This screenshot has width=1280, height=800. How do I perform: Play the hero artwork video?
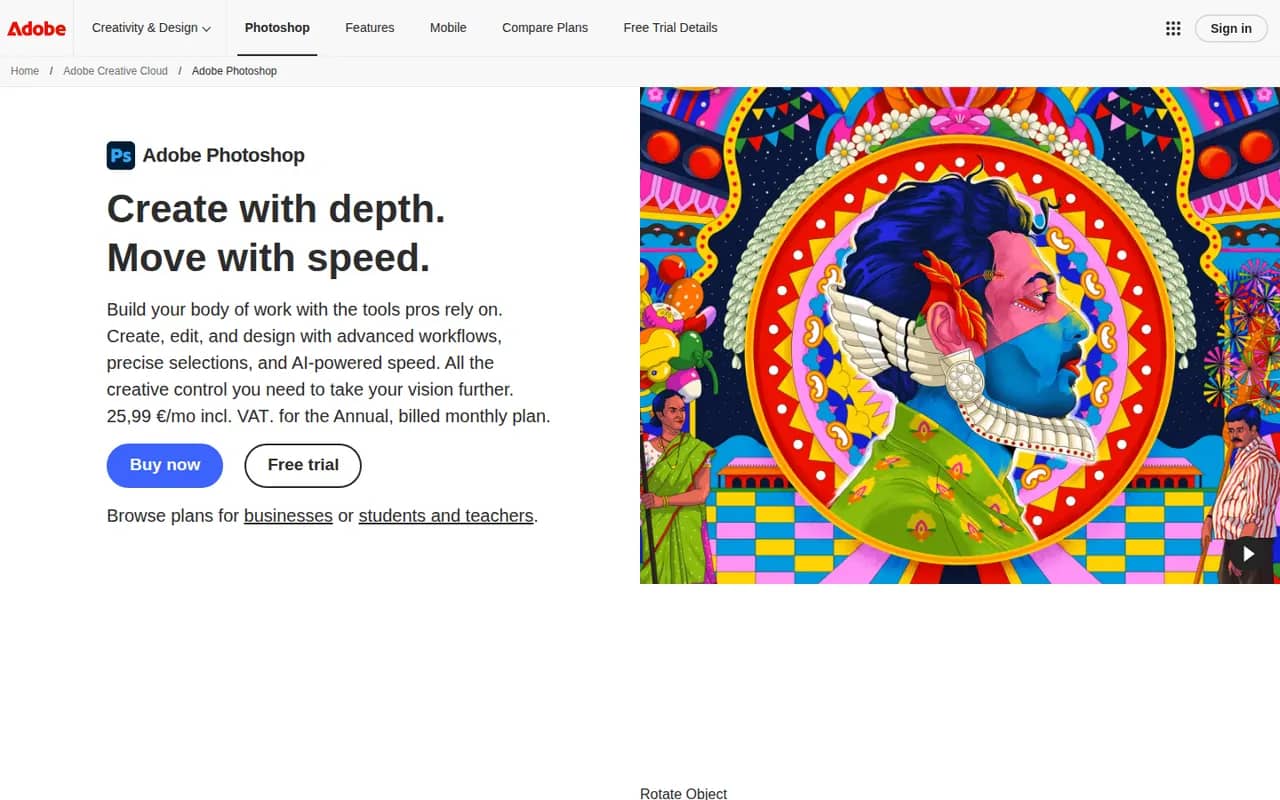click(1248, 553)
